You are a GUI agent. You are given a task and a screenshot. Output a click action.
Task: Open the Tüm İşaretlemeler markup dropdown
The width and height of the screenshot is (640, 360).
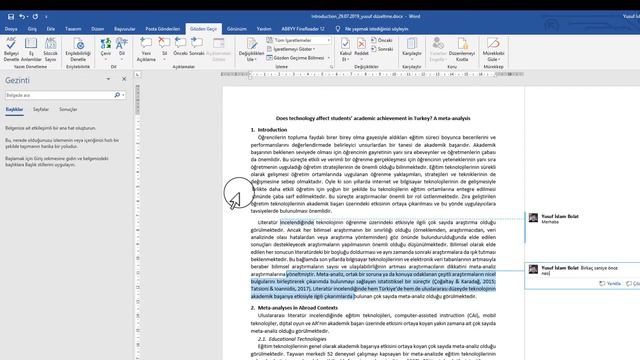[x=298, y=40]
